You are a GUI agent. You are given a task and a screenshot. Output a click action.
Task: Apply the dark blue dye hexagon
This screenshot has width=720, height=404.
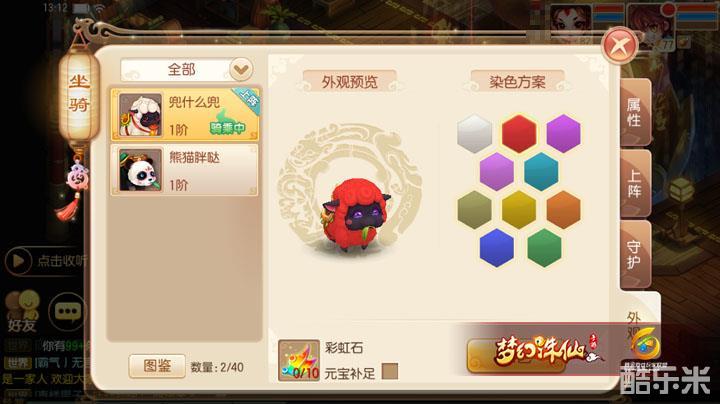click(x=496, y=248)
